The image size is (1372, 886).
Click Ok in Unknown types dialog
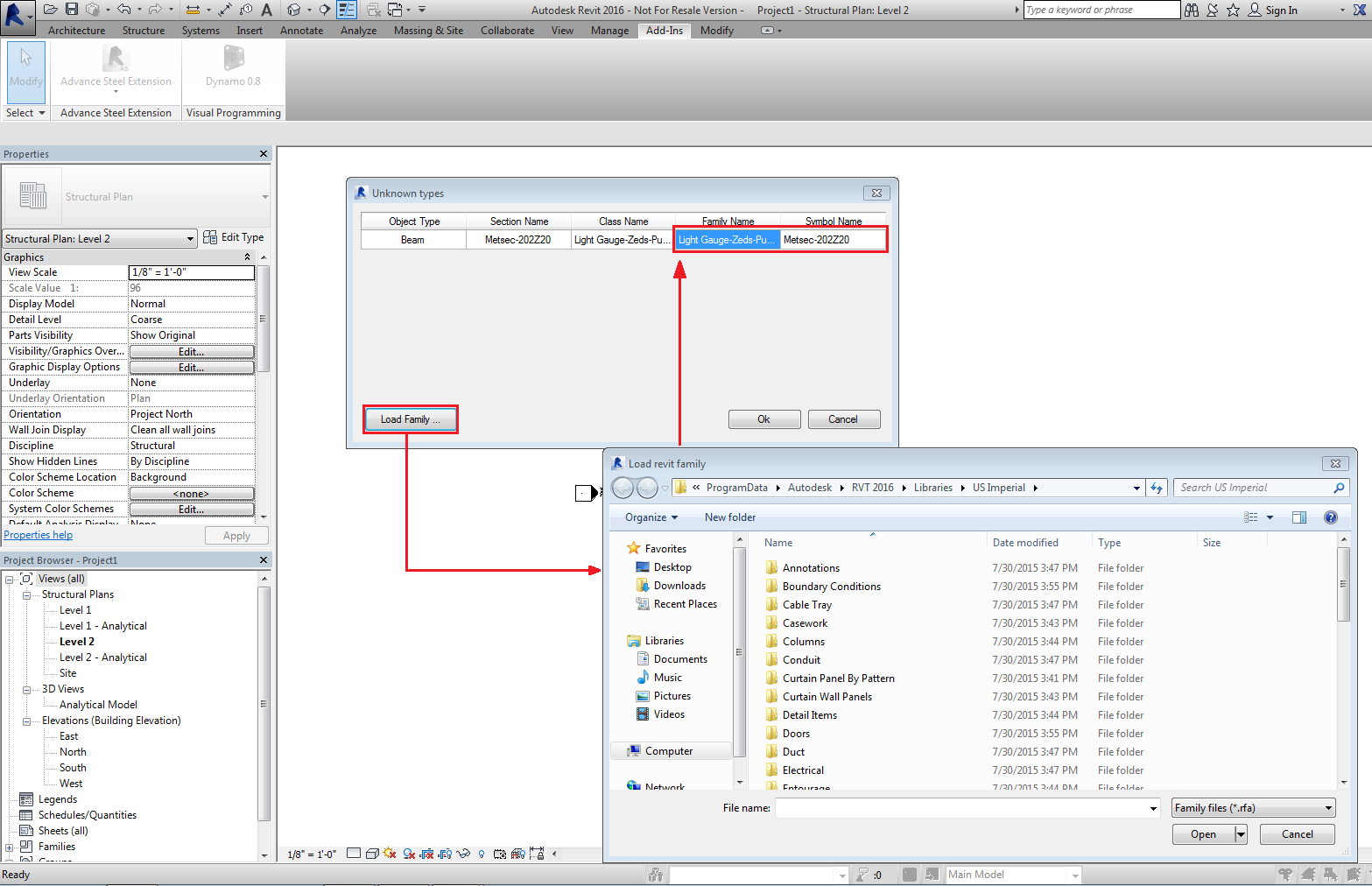click(x=764, y=419)
